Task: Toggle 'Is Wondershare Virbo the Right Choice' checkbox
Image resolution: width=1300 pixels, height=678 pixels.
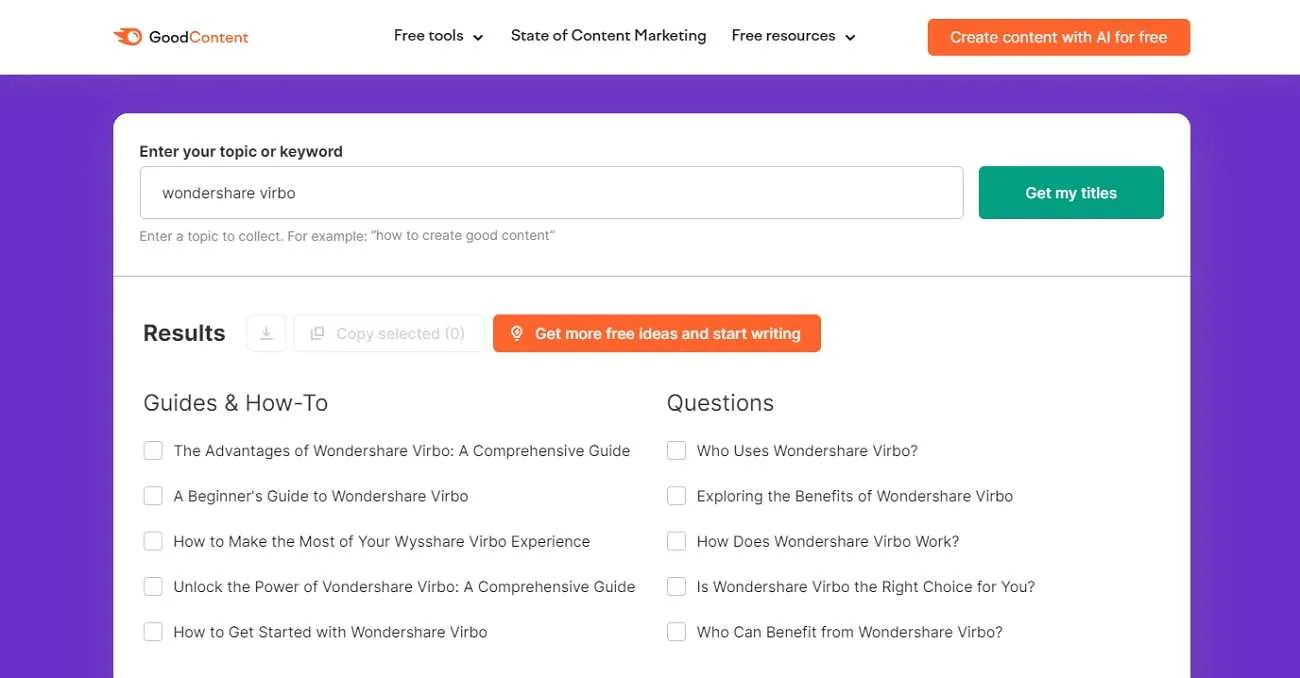Action: tap(677, 587)
